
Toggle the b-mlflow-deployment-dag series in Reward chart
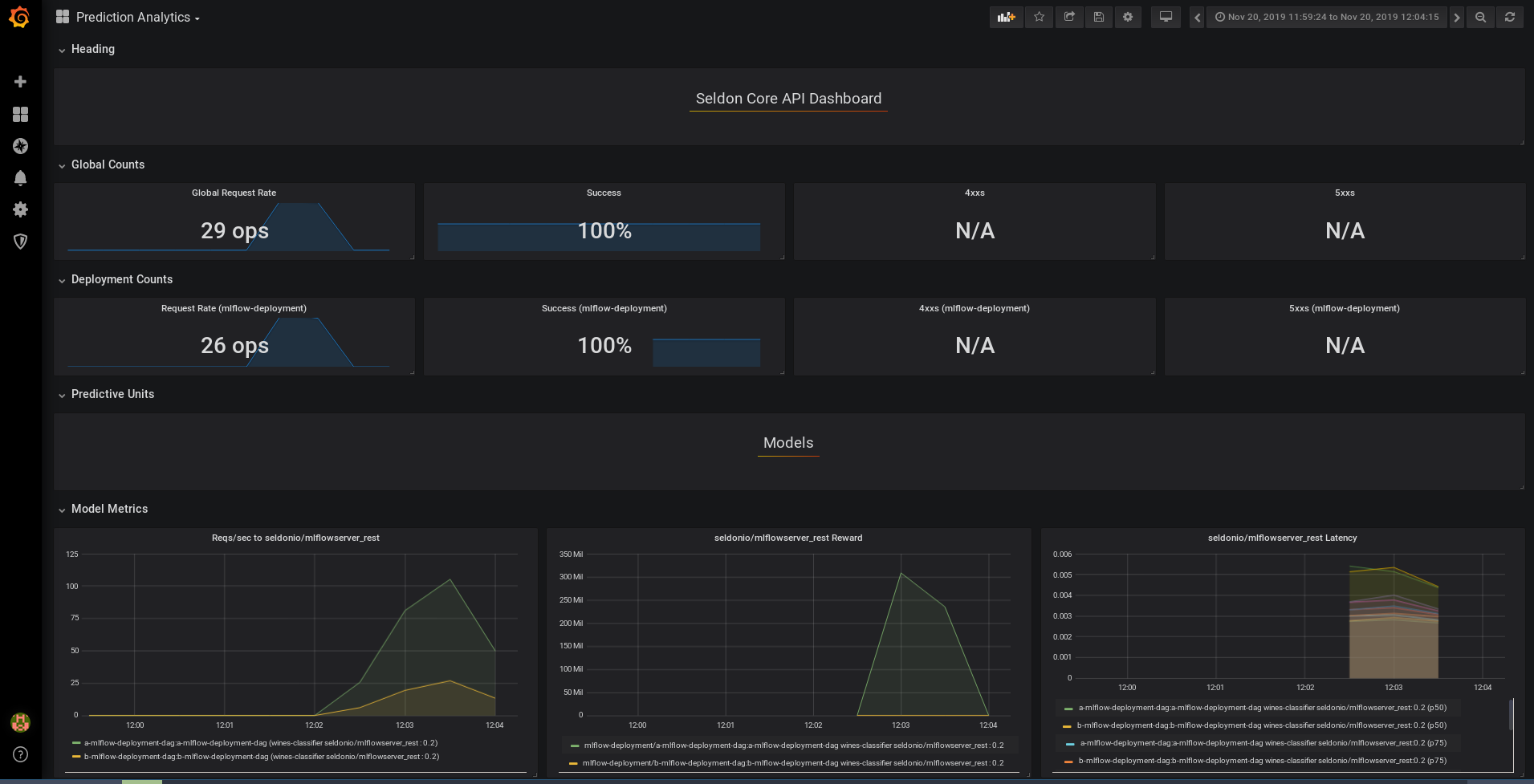point(791,762)
